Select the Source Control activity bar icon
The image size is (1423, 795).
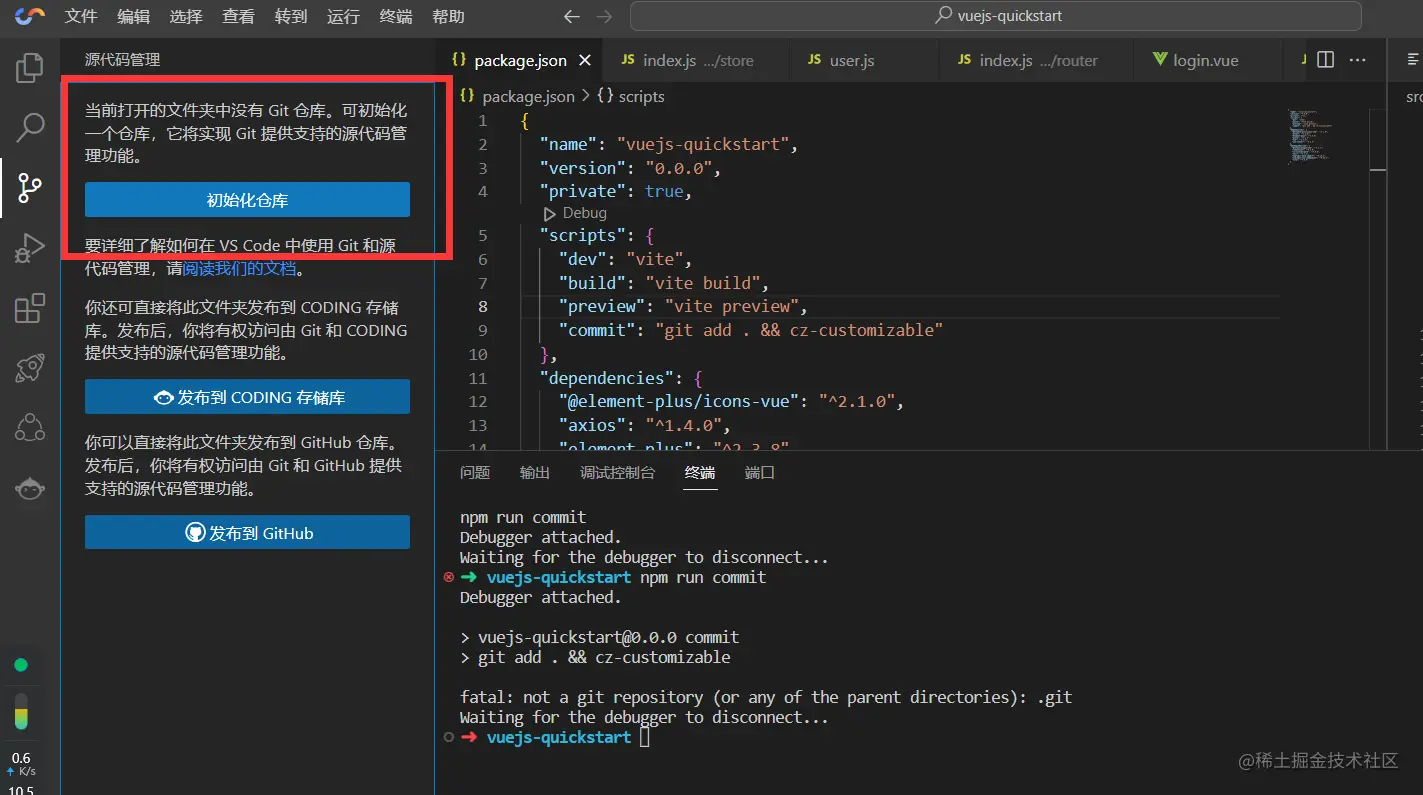(30, 186)
